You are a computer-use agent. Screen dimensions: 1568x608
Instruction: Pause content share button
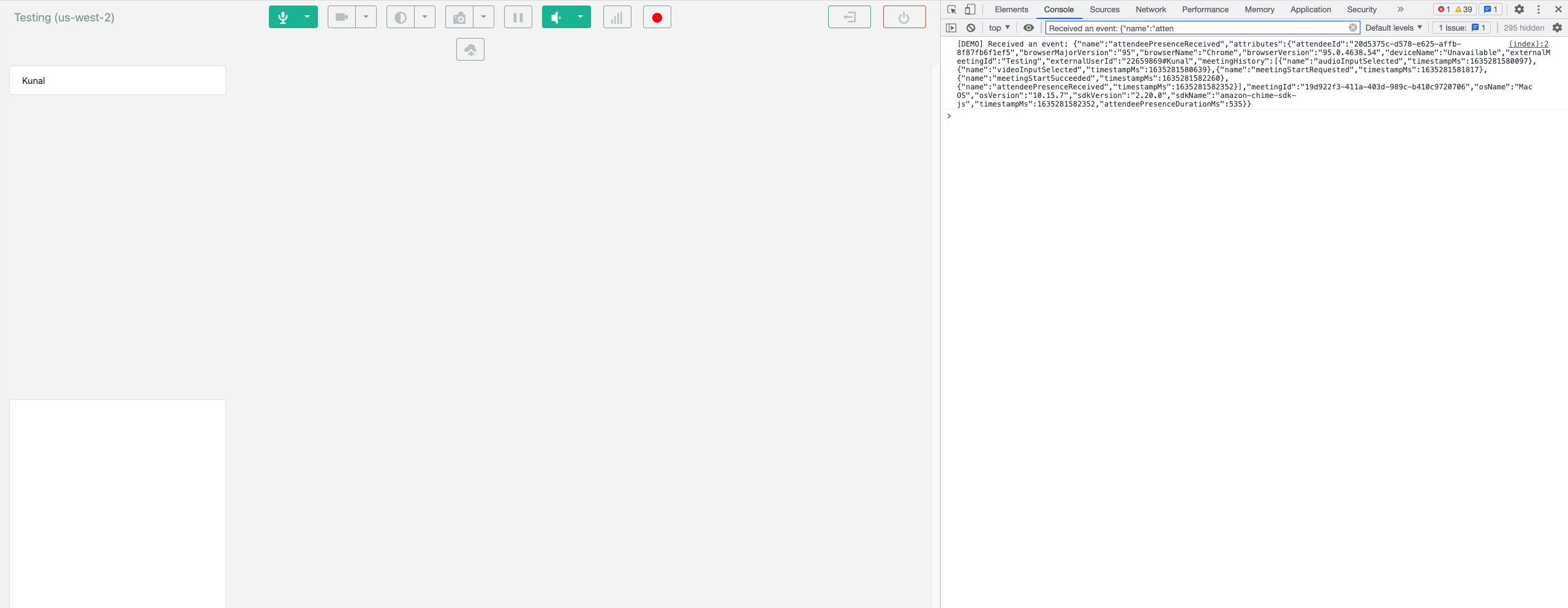point(518,17)
